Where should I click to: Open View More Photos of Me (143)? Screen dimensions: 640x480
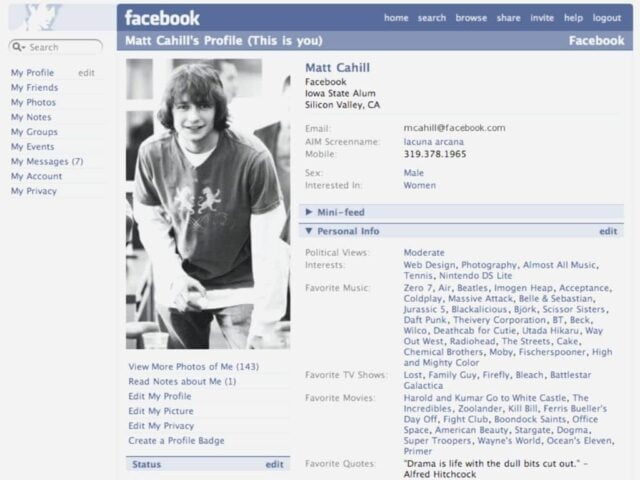193,367
